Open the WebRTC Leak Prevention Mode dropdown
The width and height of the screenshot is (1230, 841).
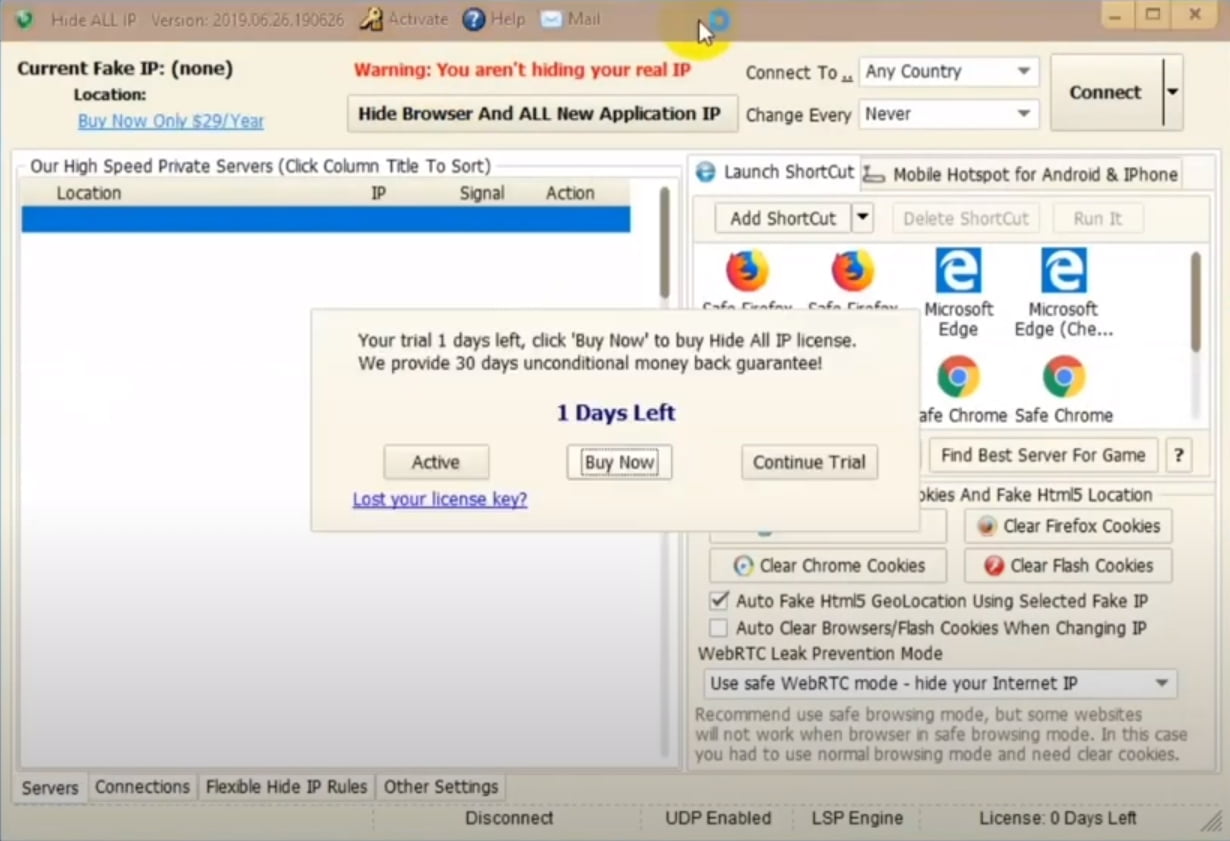(x=940, y=684)
